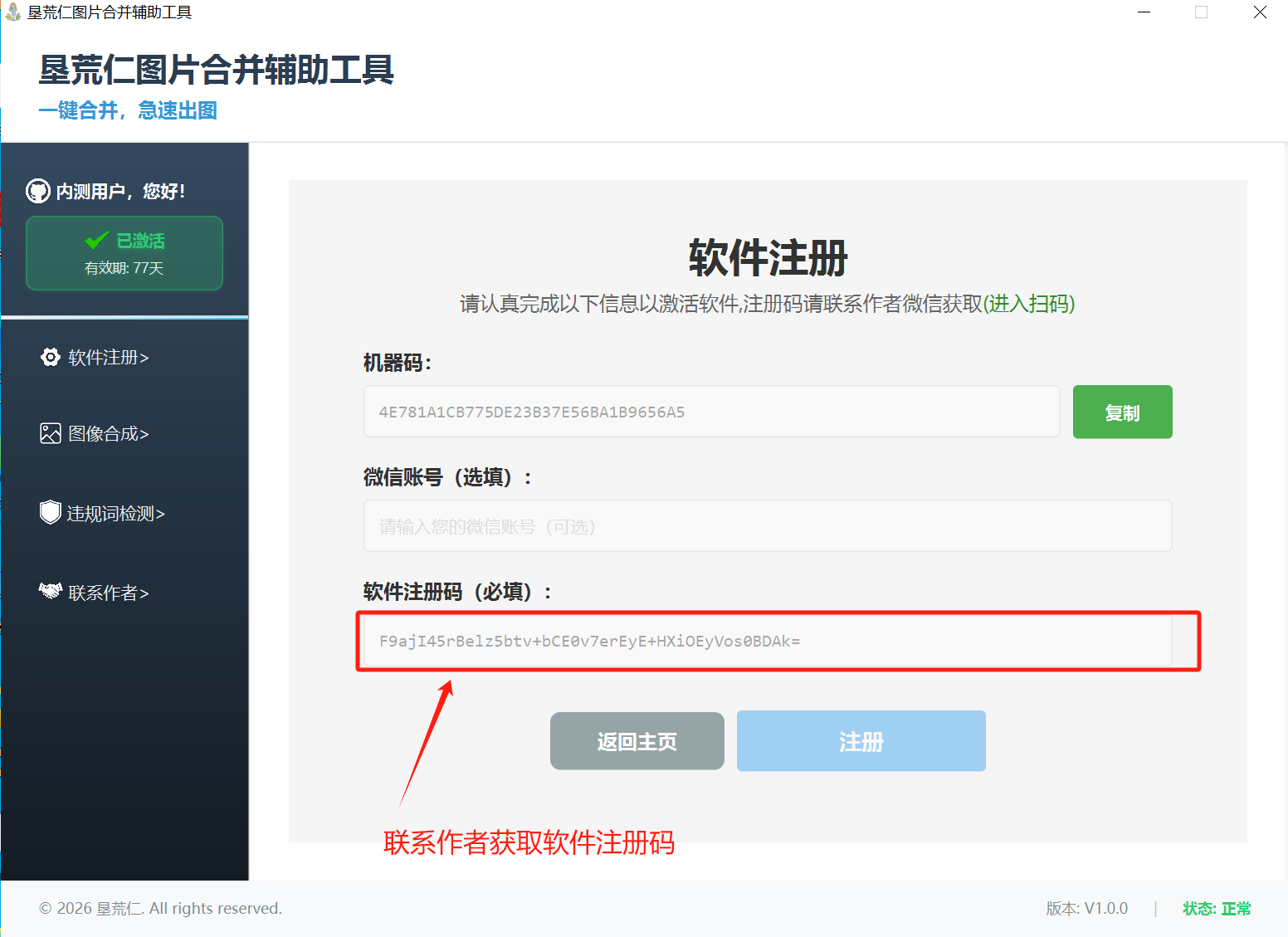Click the picture icon beside 图像合成
1288x937 pixels.
point(51,433)
